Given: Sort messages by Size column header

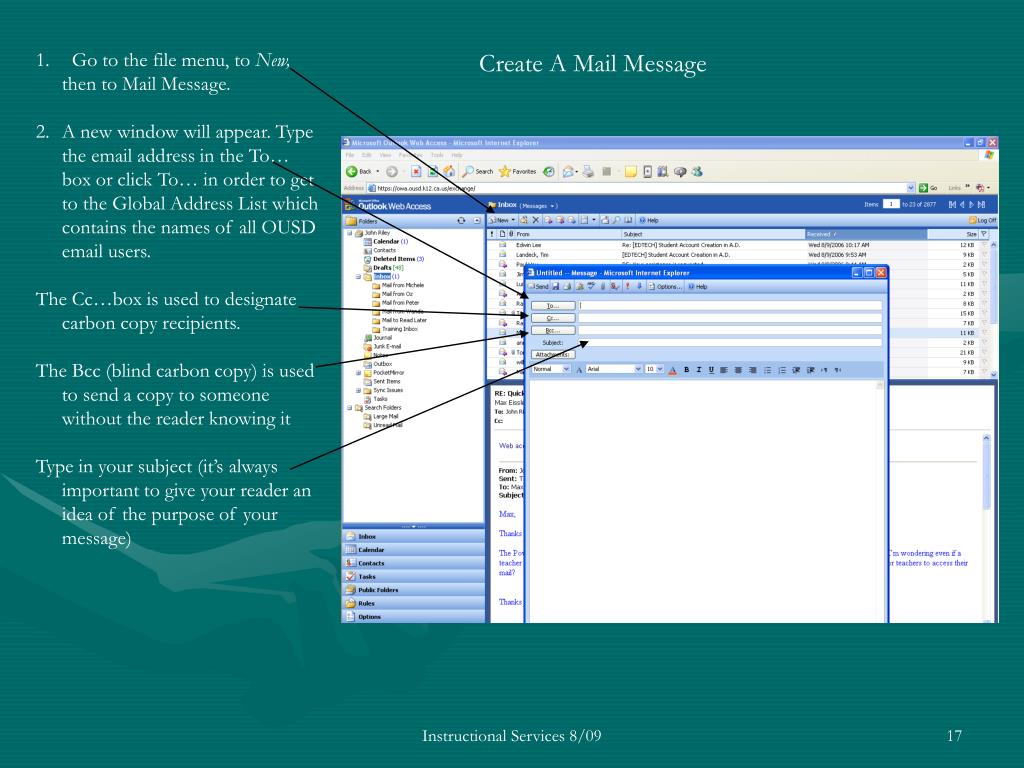Looking at the screenshot, I should [953, 234].
